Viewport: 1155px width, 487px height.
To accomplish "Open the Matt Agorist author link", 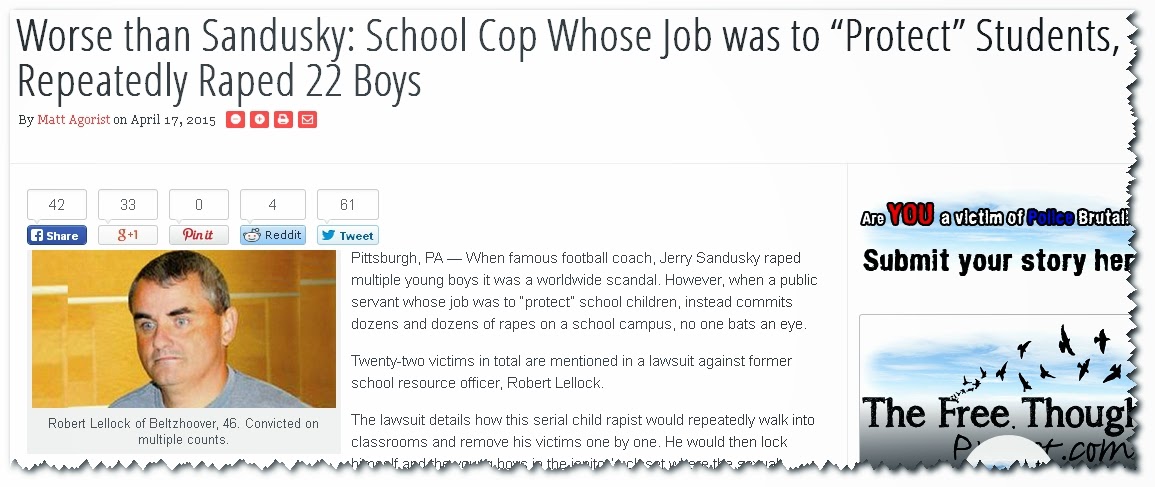I will tap(74, 119).
